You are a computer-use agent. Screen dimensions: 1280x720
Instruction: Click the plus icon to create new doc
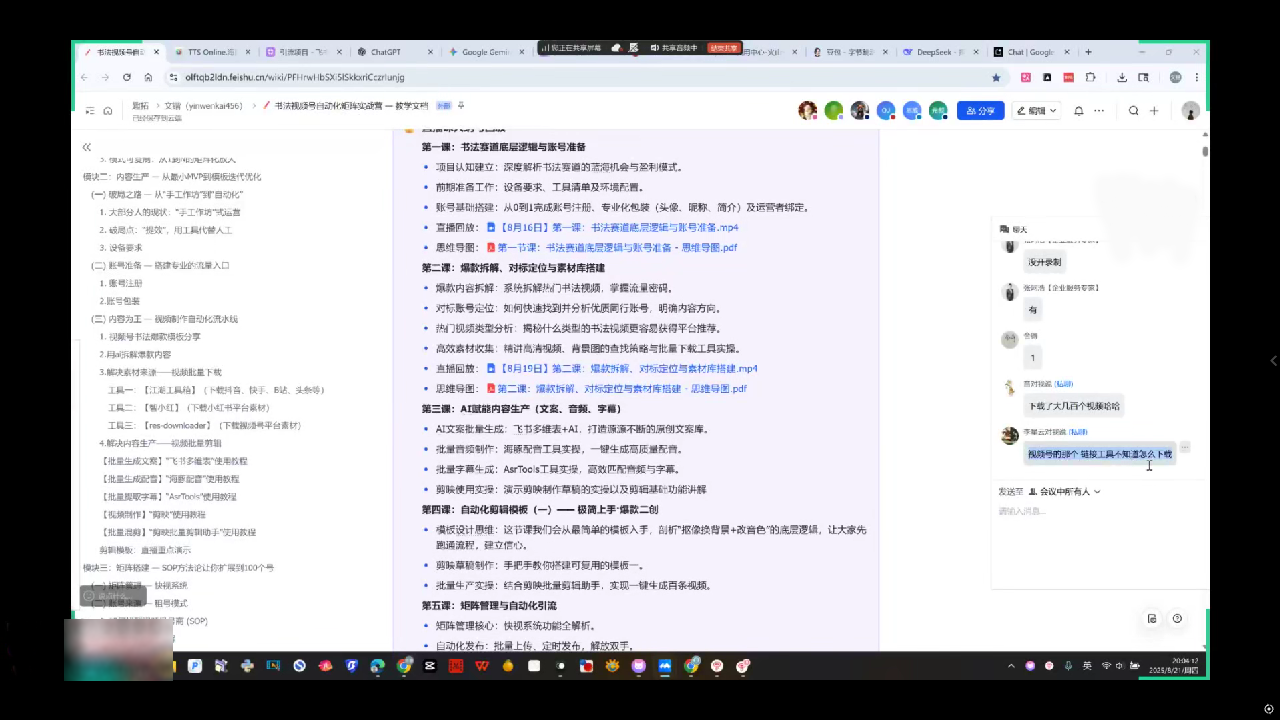point(1153,111)
